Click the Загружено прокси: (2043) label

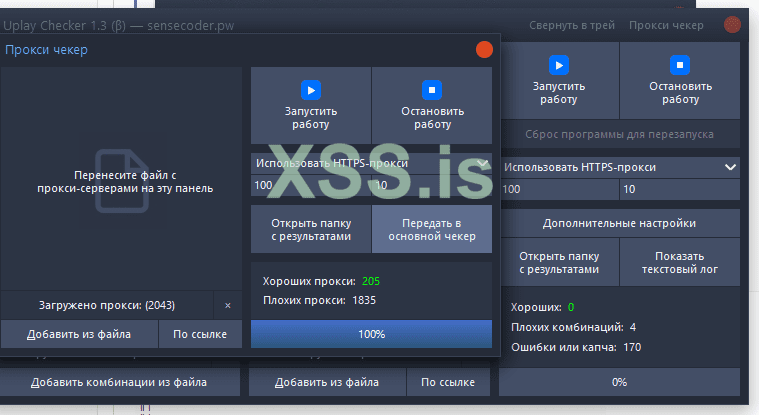click(107, 306)
